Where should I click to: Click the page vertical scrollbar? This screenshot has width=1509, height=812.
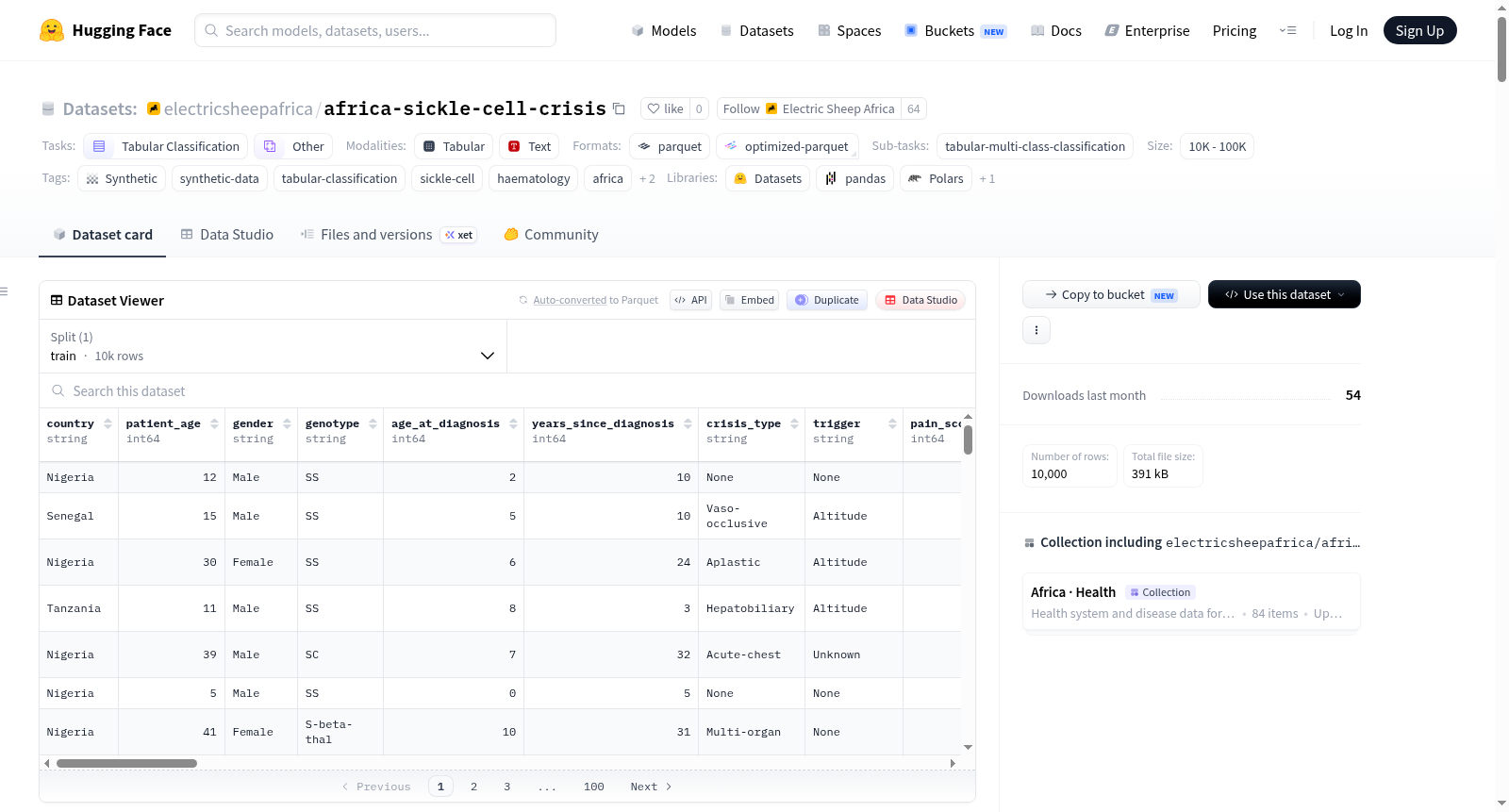1501,49
